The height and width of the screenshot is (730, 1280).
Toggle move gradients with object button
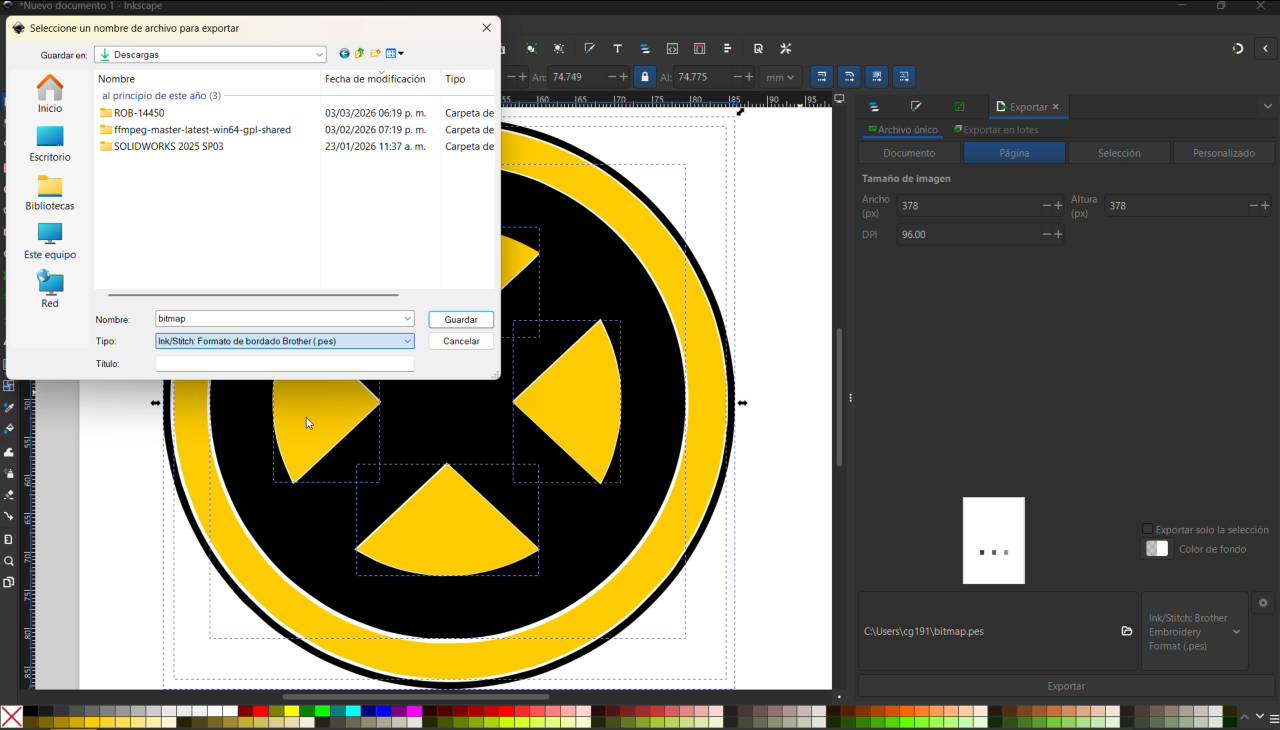[x=876, y=77]
